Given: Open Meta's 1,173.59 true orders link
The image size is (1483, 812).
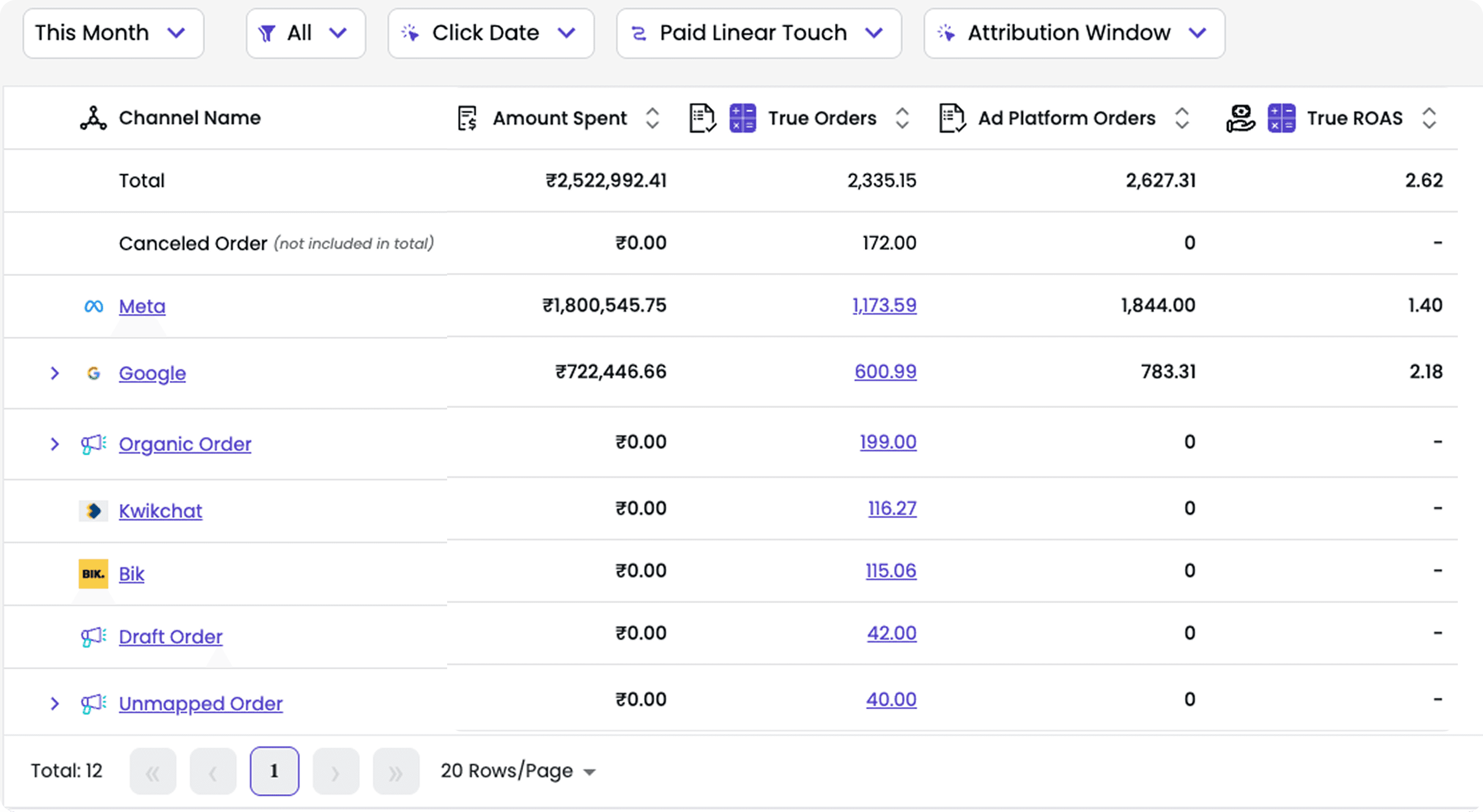Looking at the screenshot, I should pos(884,305).
